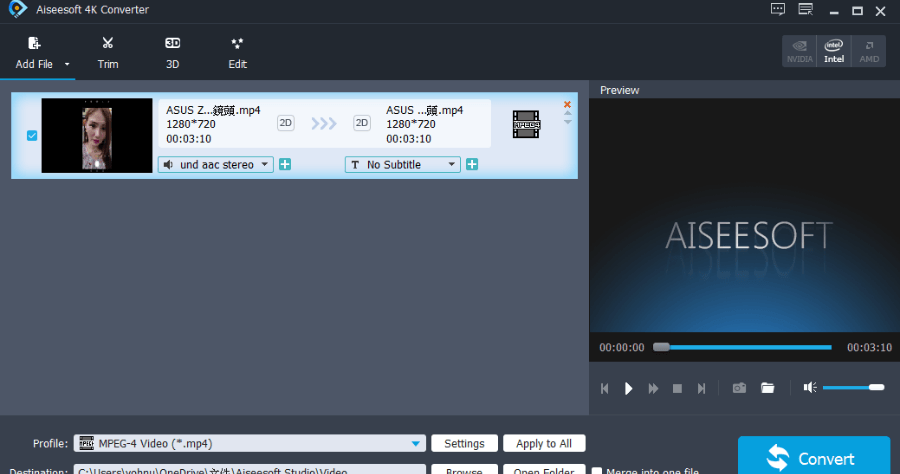Open the feedback chat icon in title bar

[x=778, y=9]
